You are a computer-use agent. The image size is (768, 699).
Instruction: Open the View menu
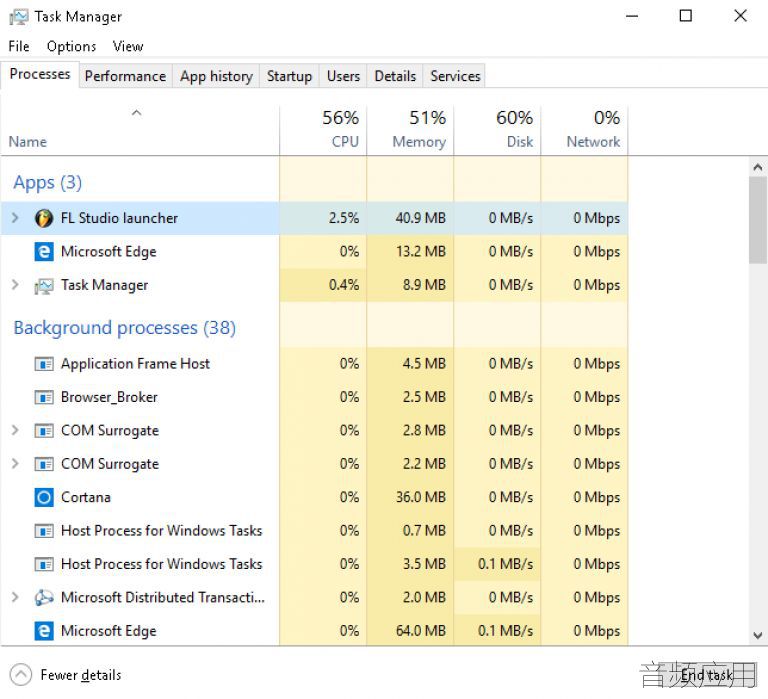(x=128, y=47)
